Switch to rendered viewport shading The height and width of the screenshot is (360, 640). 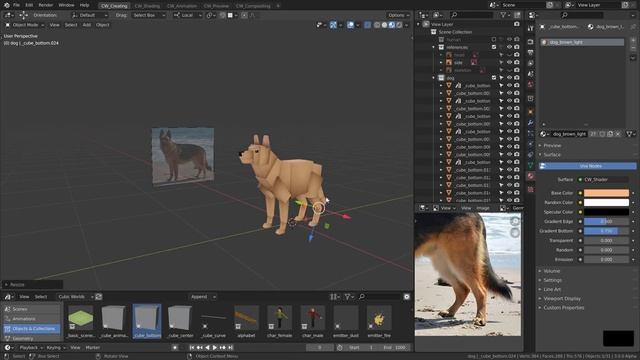click(x=399, y=25)
